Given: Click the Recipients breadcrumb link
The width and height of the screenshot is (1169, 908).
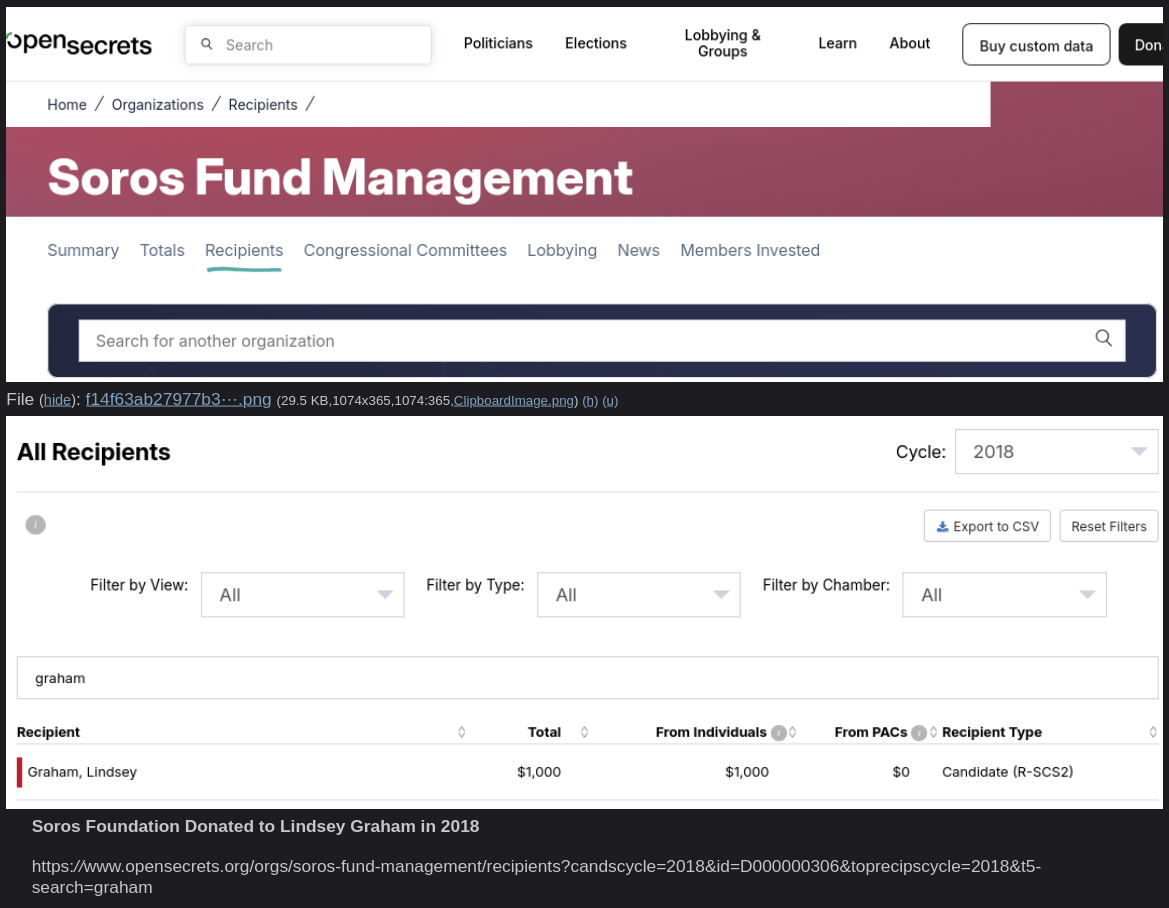Looking at the screenshot, I should click(262, 104).
